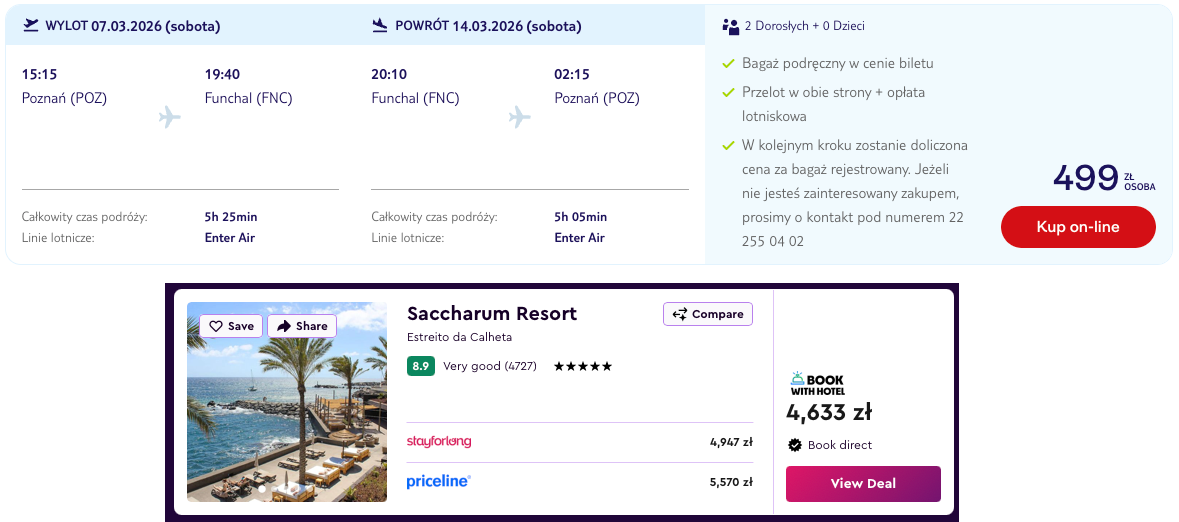
Task: Click the Compare arrows icon
Action: click(680, 314)
